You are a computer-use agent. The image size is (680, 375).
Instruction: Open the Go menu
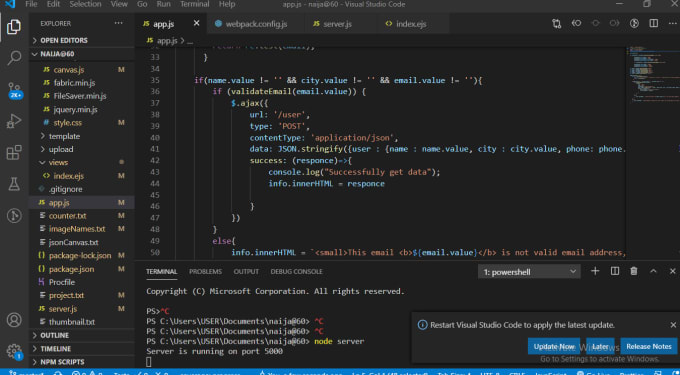pyautogui.click(x=142, y=4)
